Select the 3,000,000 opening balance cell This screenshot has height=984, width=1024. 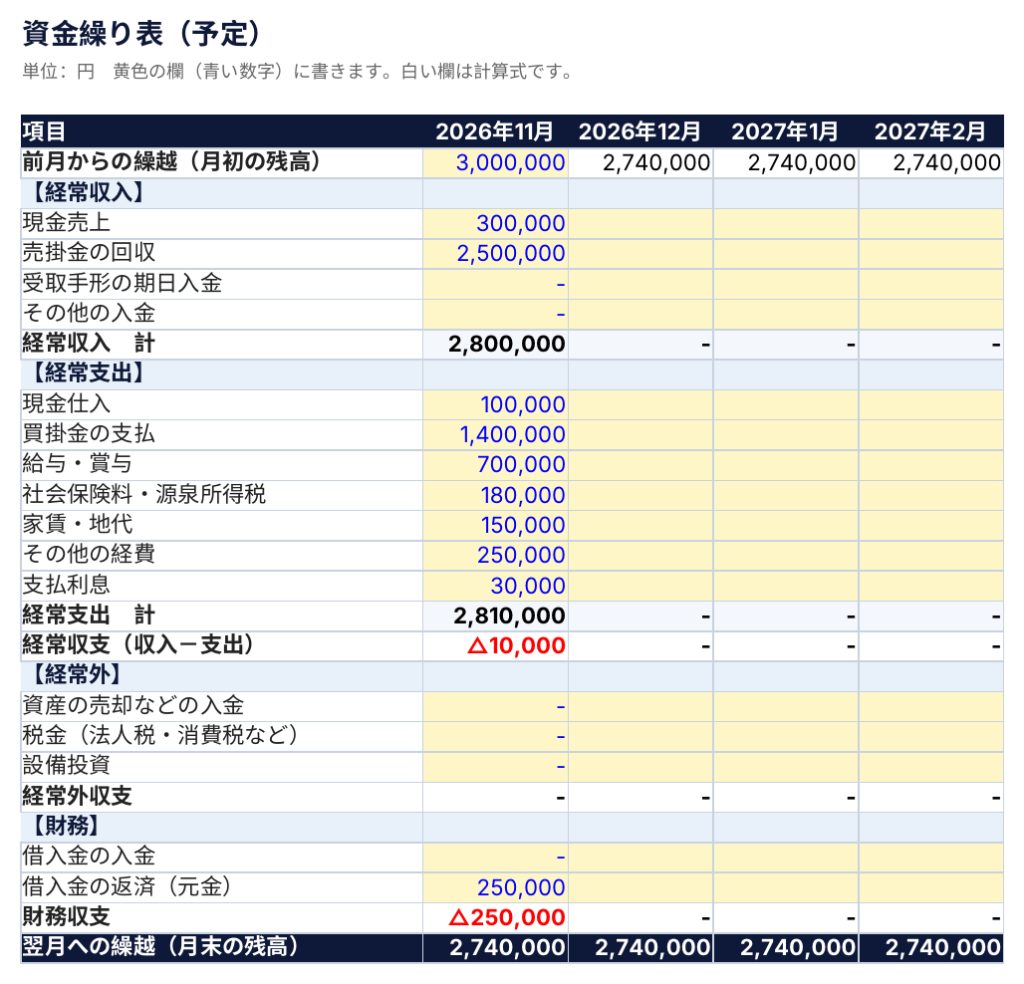tap(495, 163)
